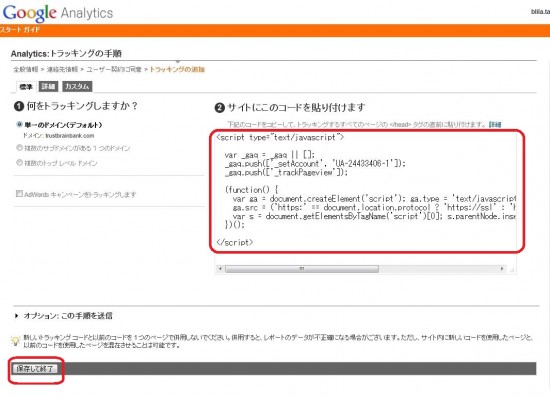
Task: Click the 保存して終了 button
Action: pos(35,369)
